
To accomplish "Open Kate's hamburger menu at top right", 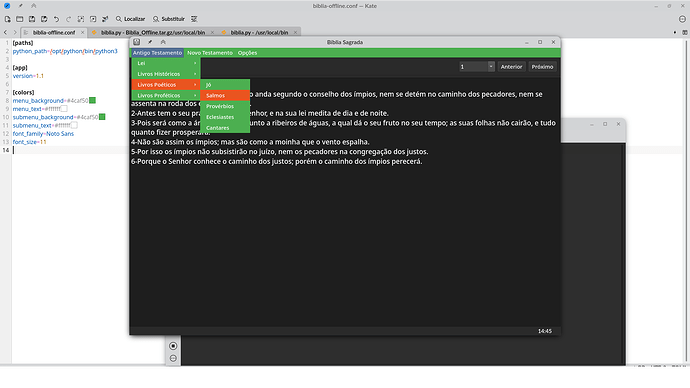I will pyautogui.click(x=682, y=19).
